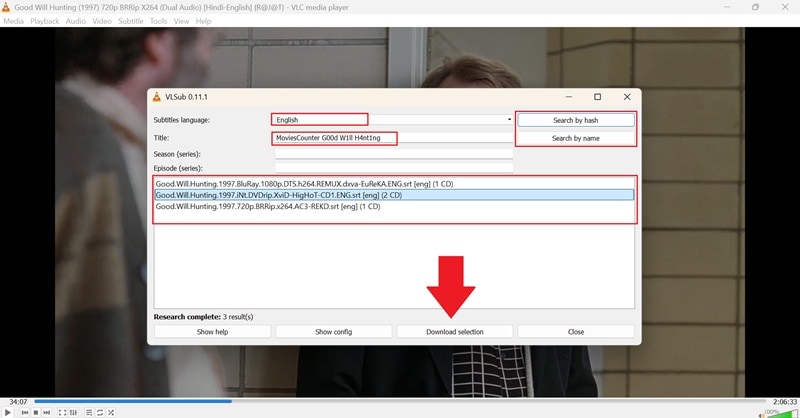Click the VLC cone icon in main title bar
The height and width of the screenshot is (418, 800).
coord(6,7)
